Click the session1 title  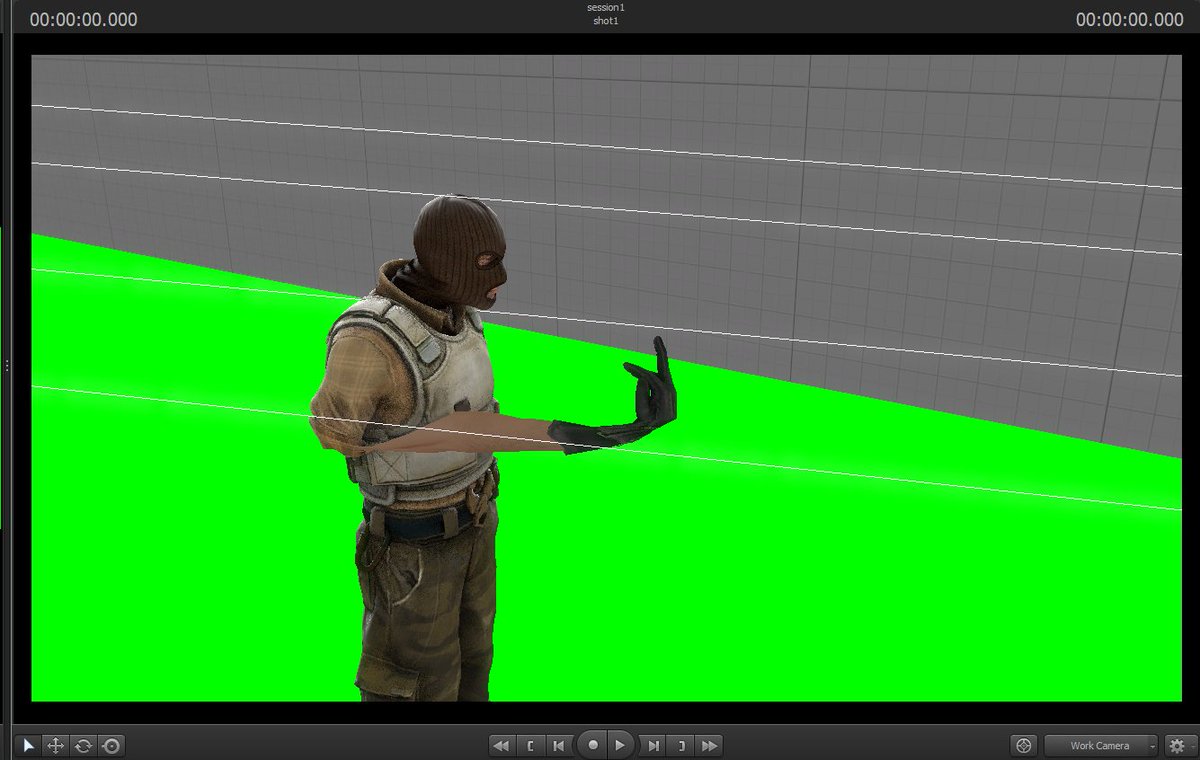605,6
